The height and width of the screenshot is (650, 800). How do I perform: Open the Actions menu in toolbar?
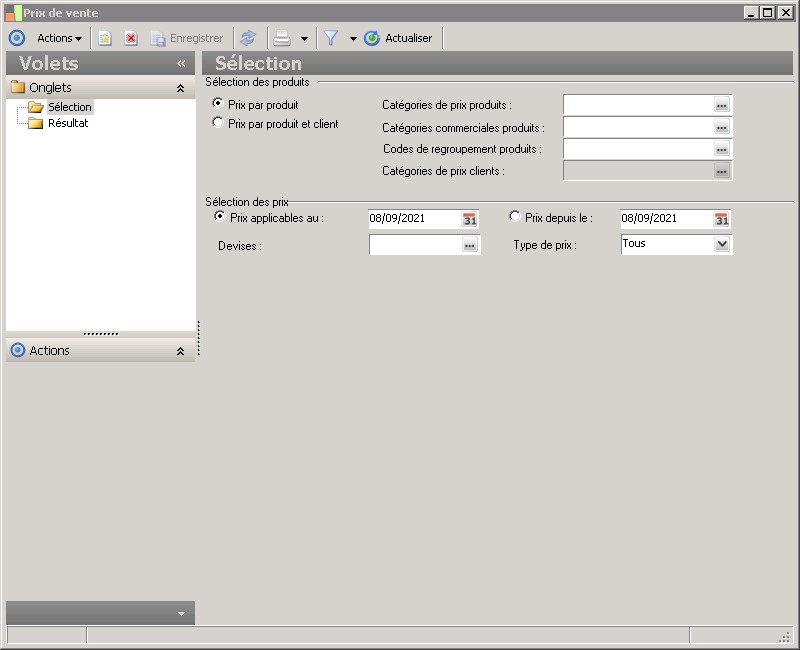click(x=59, y=38)
